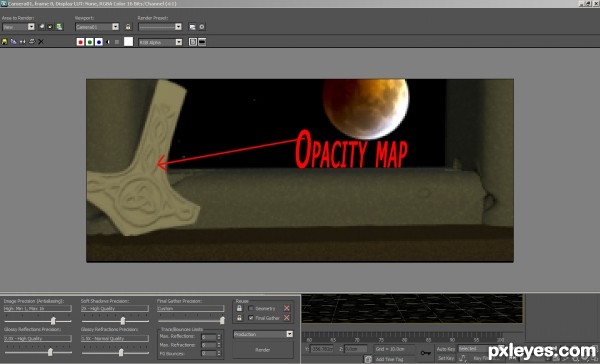Open the Viewport dropdown showing Camera01

tap(97, 27)
